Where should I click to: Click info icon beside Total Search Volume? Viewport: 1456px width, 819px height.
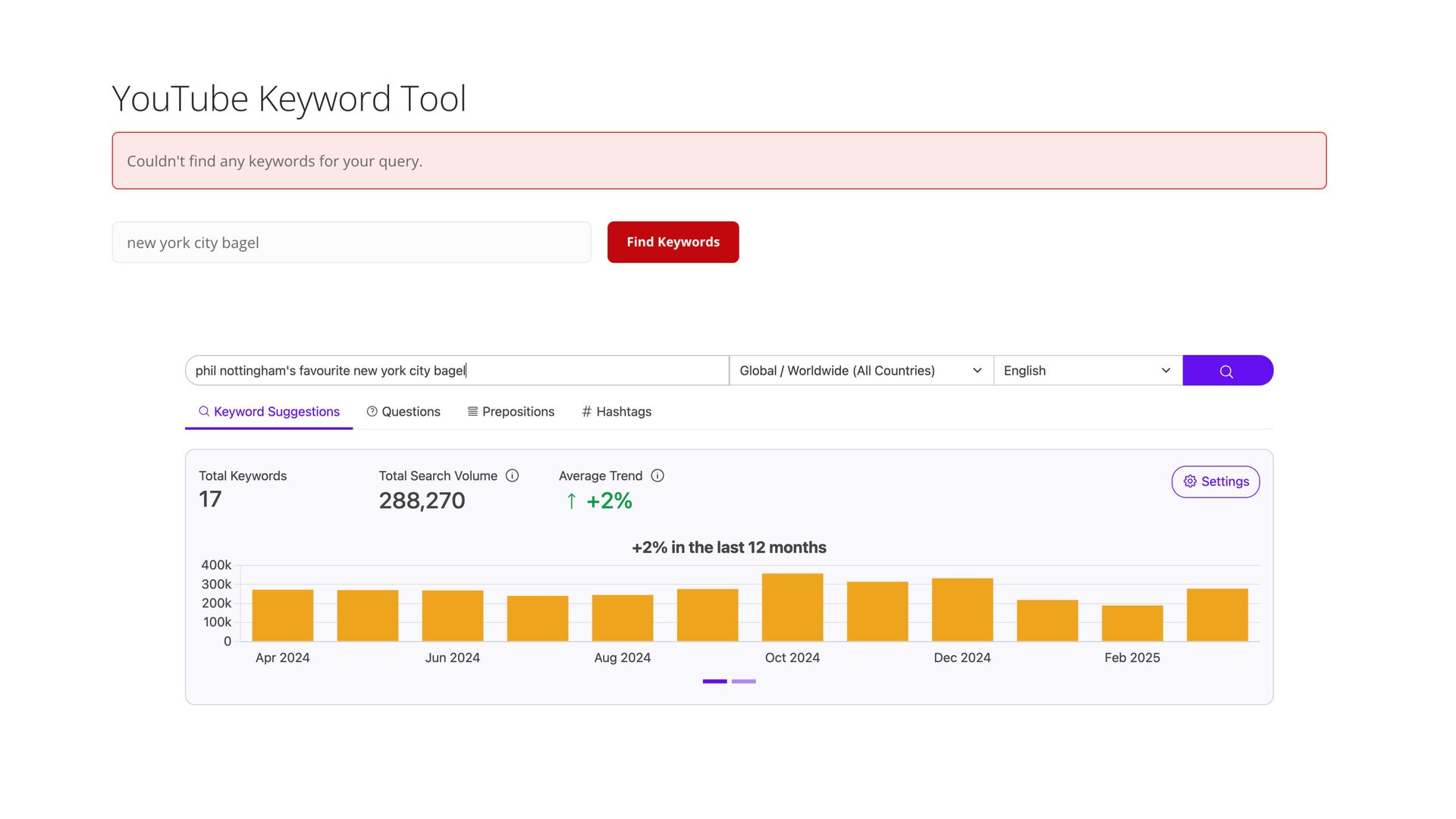coord(513,476)
